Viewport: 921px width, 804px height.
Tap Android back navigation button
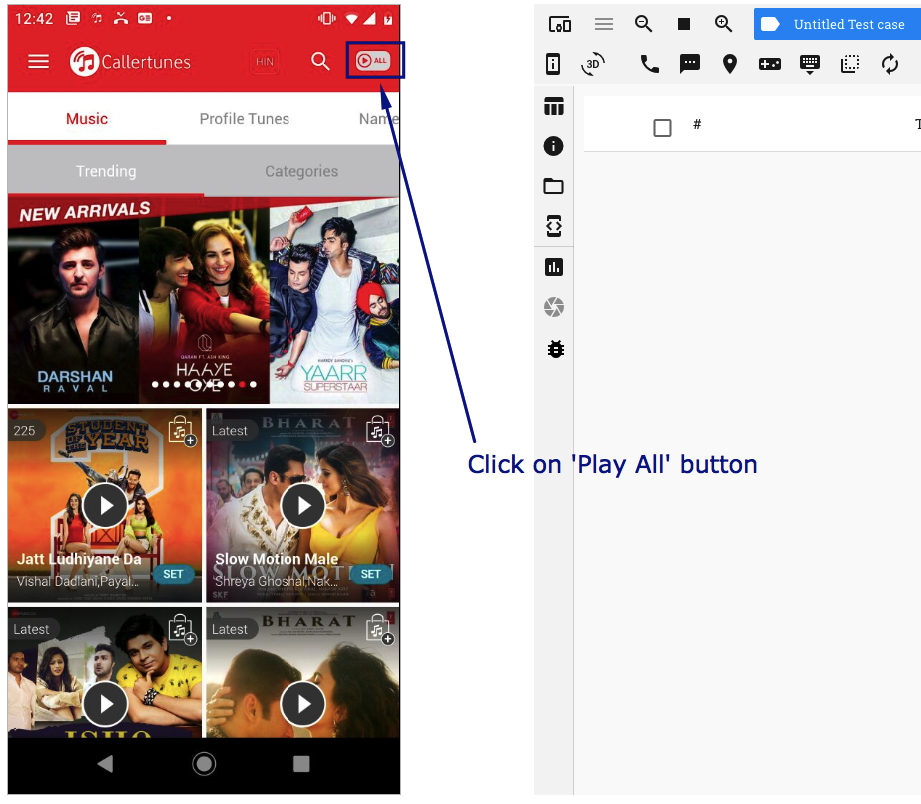[x=106, y=763]
